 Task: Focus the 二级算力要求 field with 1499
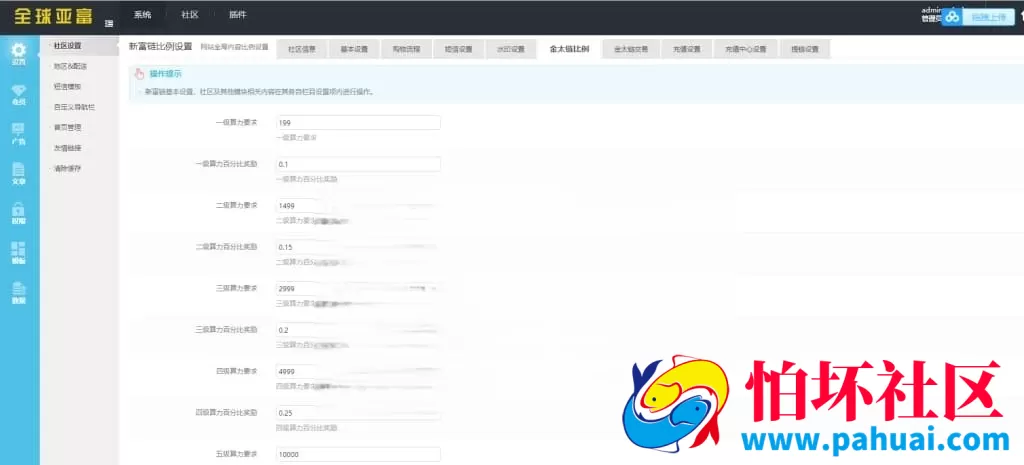pos(358,206)
